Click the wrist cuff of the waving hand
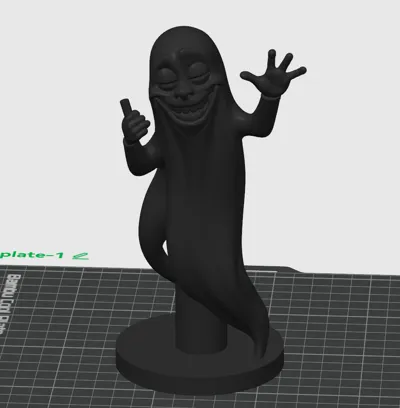 pos(270,97)
